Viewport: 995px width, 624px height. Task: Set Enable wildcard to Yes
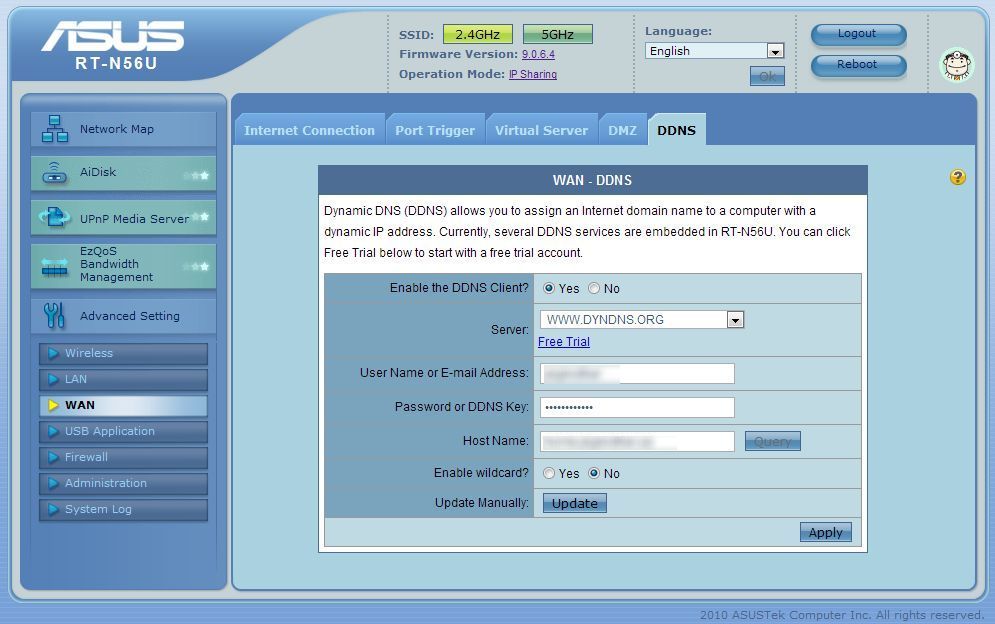549,473
